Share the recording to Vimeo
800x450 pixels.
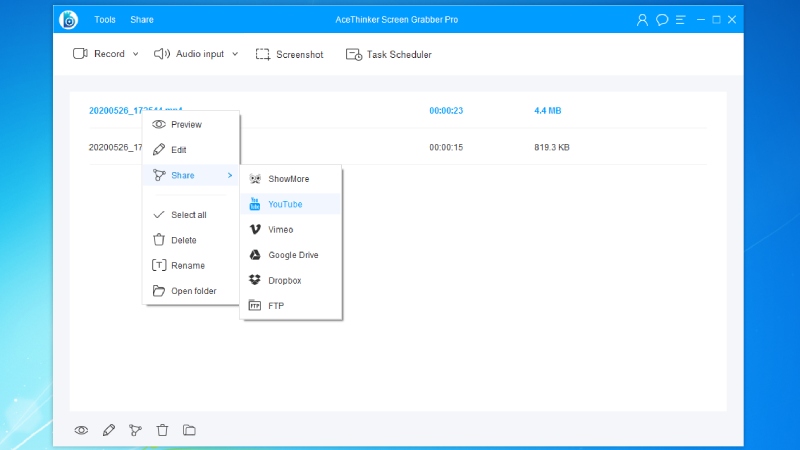pos(290,230)
